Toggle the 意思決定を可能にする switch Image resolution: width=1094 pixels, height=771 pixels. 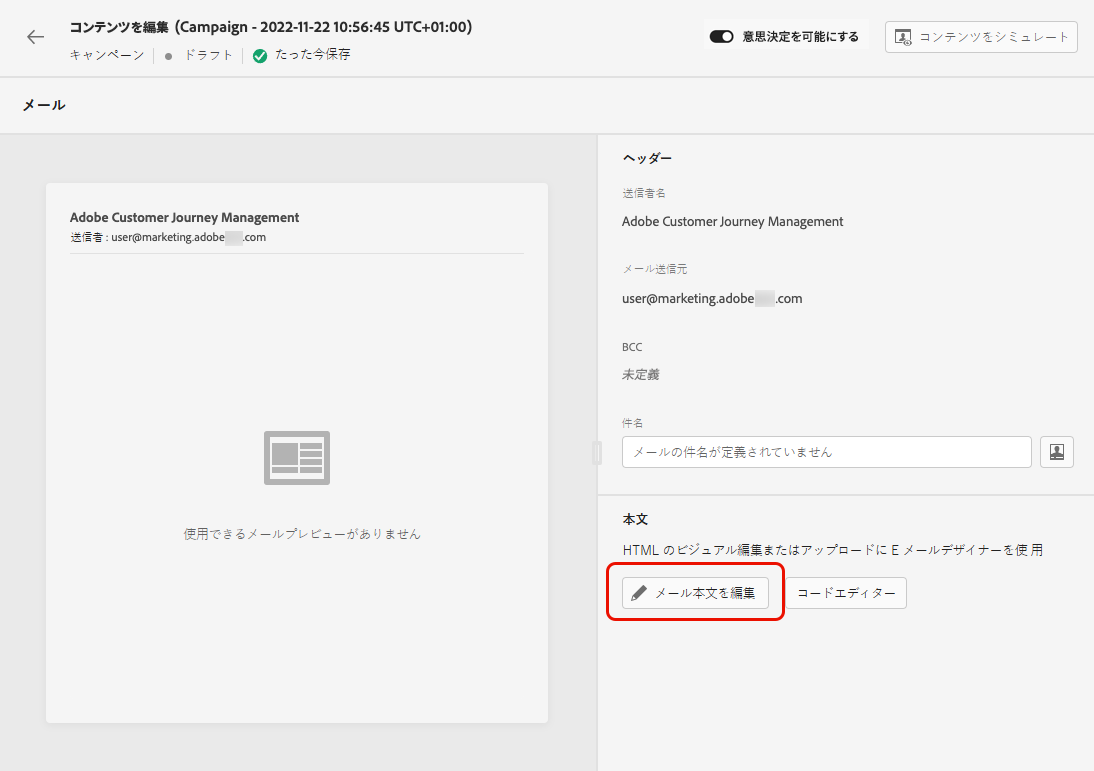721,37
